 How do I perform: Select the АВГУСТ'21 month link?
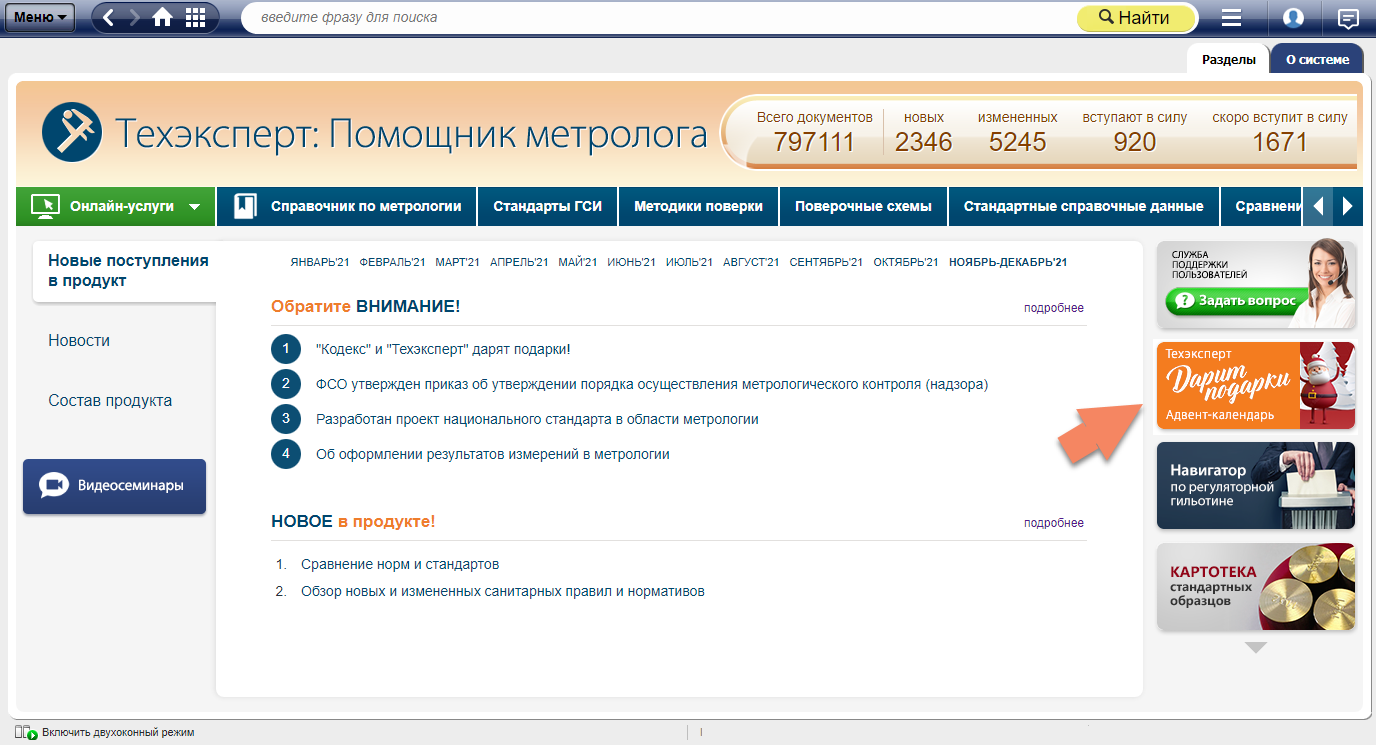point(751,263)
